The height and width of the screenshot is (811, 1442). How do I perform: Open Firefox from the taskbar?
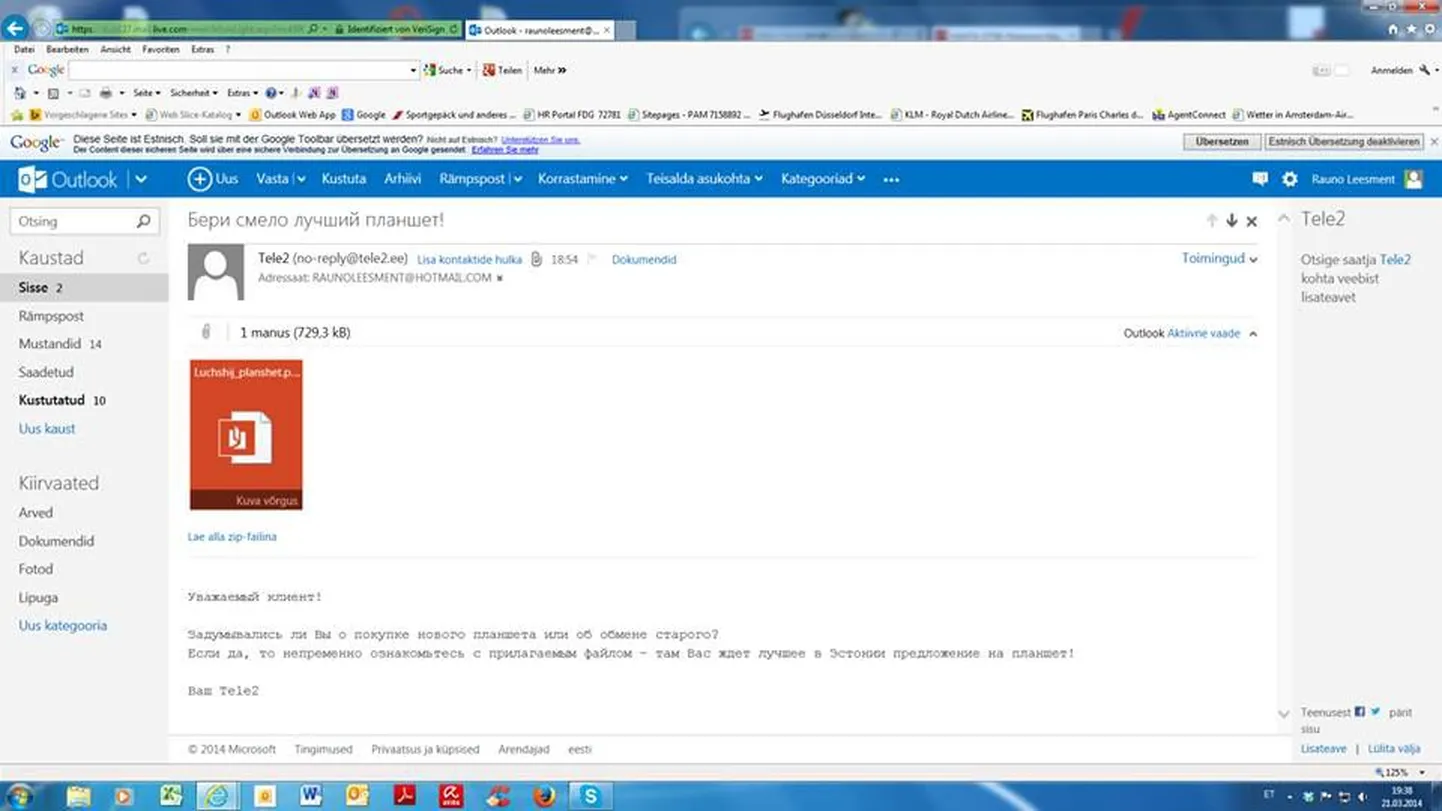(x=544, y=796)
